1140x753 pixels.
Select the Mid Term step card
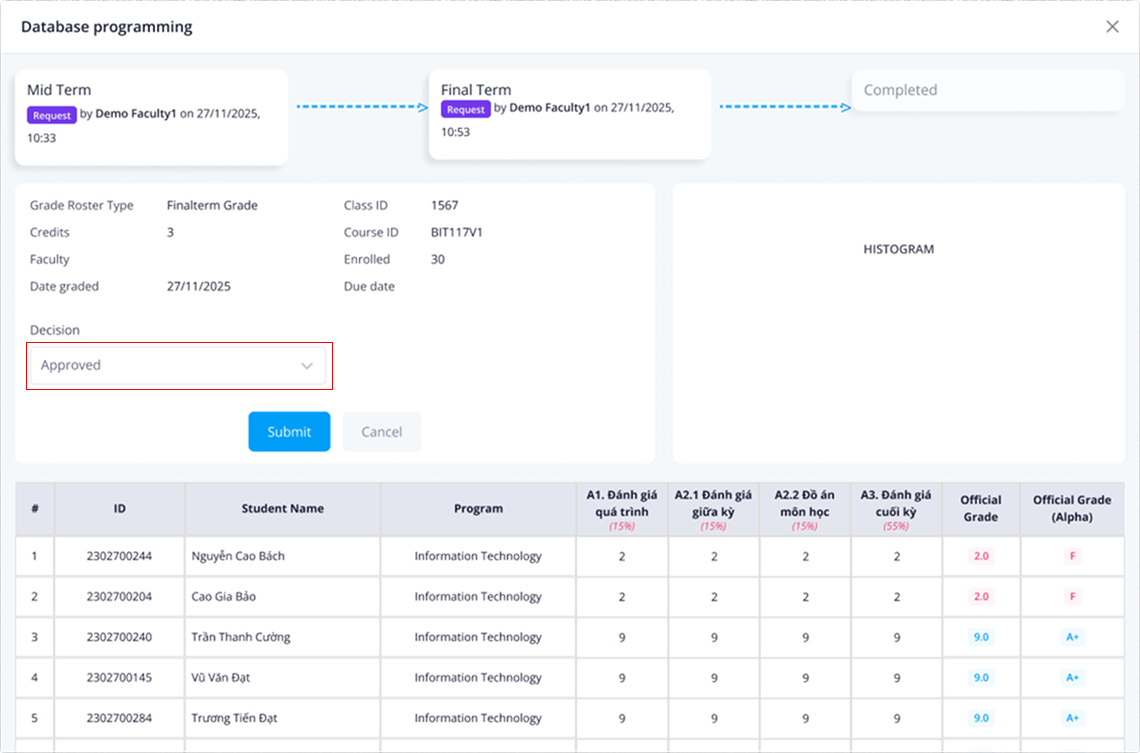click(x=151, y=116)
